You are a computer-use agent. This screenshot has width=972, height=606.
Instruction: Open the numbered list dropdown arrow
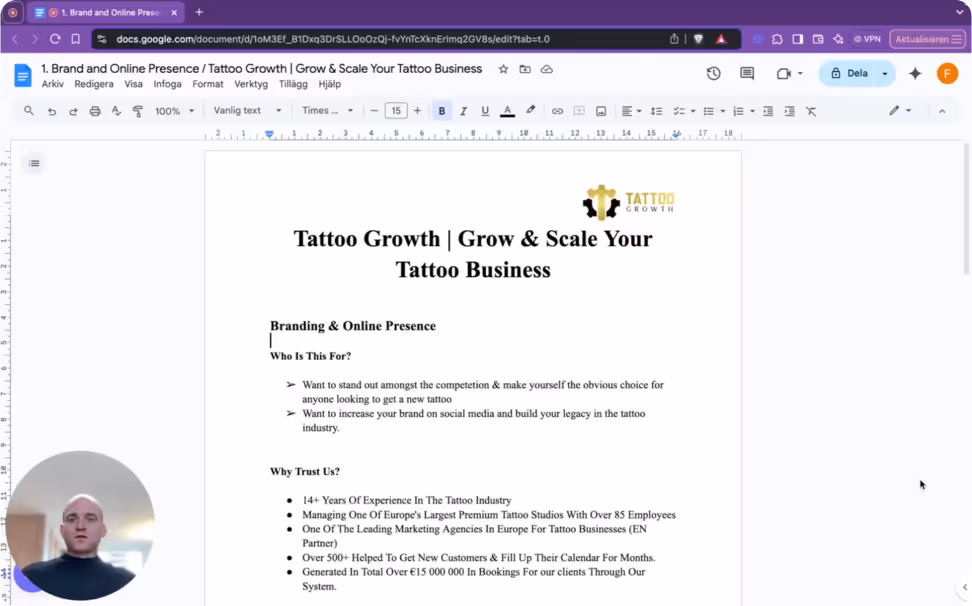pos(753,112)
